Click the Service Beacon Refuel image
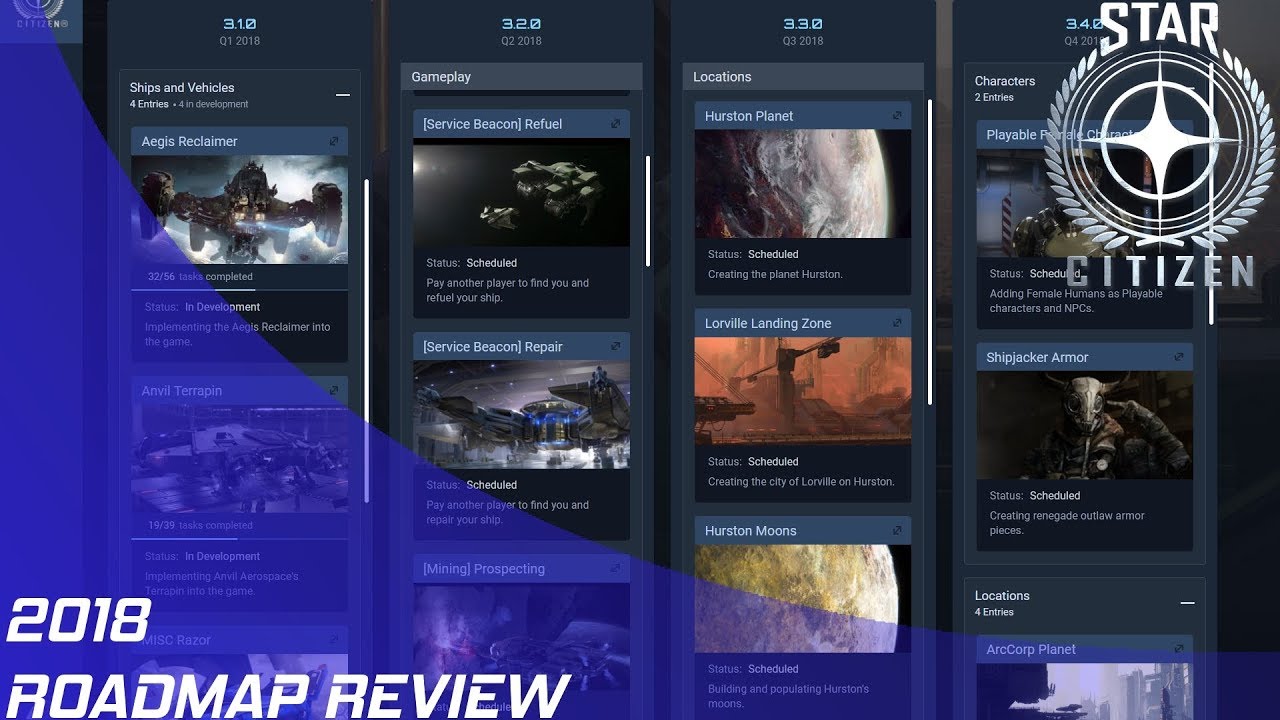1280x720 pixels. [521, 192]
